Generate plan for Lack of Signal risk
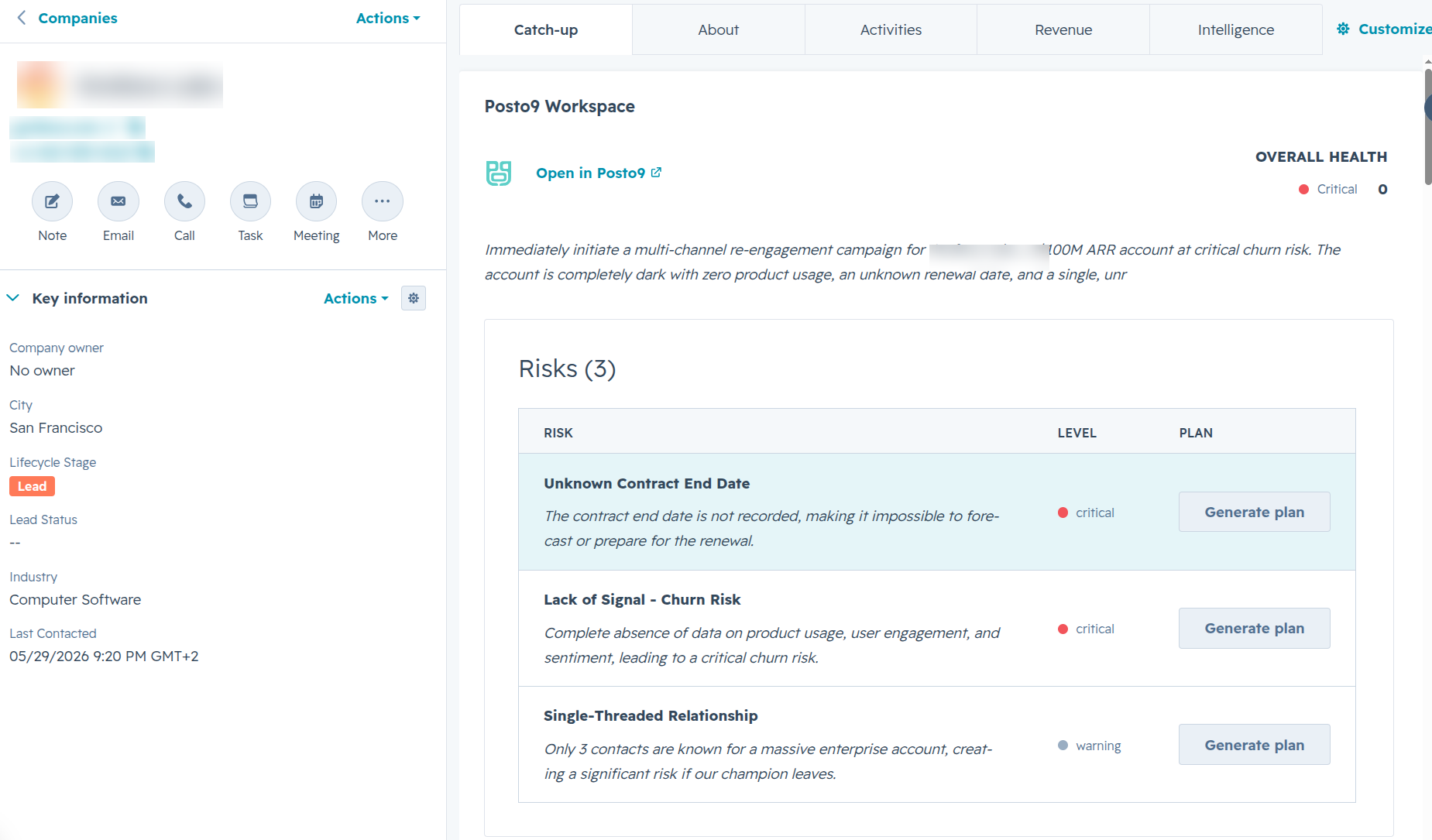 [1255, 628]
